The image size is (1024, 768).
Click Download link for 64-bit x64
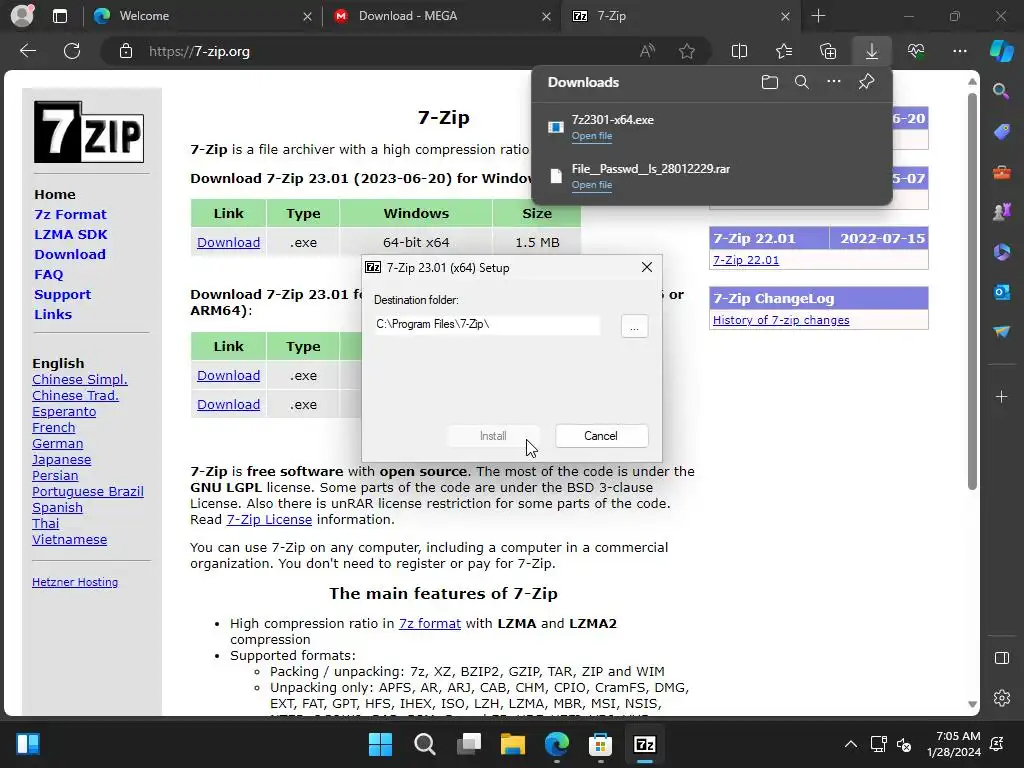(229, 242)
